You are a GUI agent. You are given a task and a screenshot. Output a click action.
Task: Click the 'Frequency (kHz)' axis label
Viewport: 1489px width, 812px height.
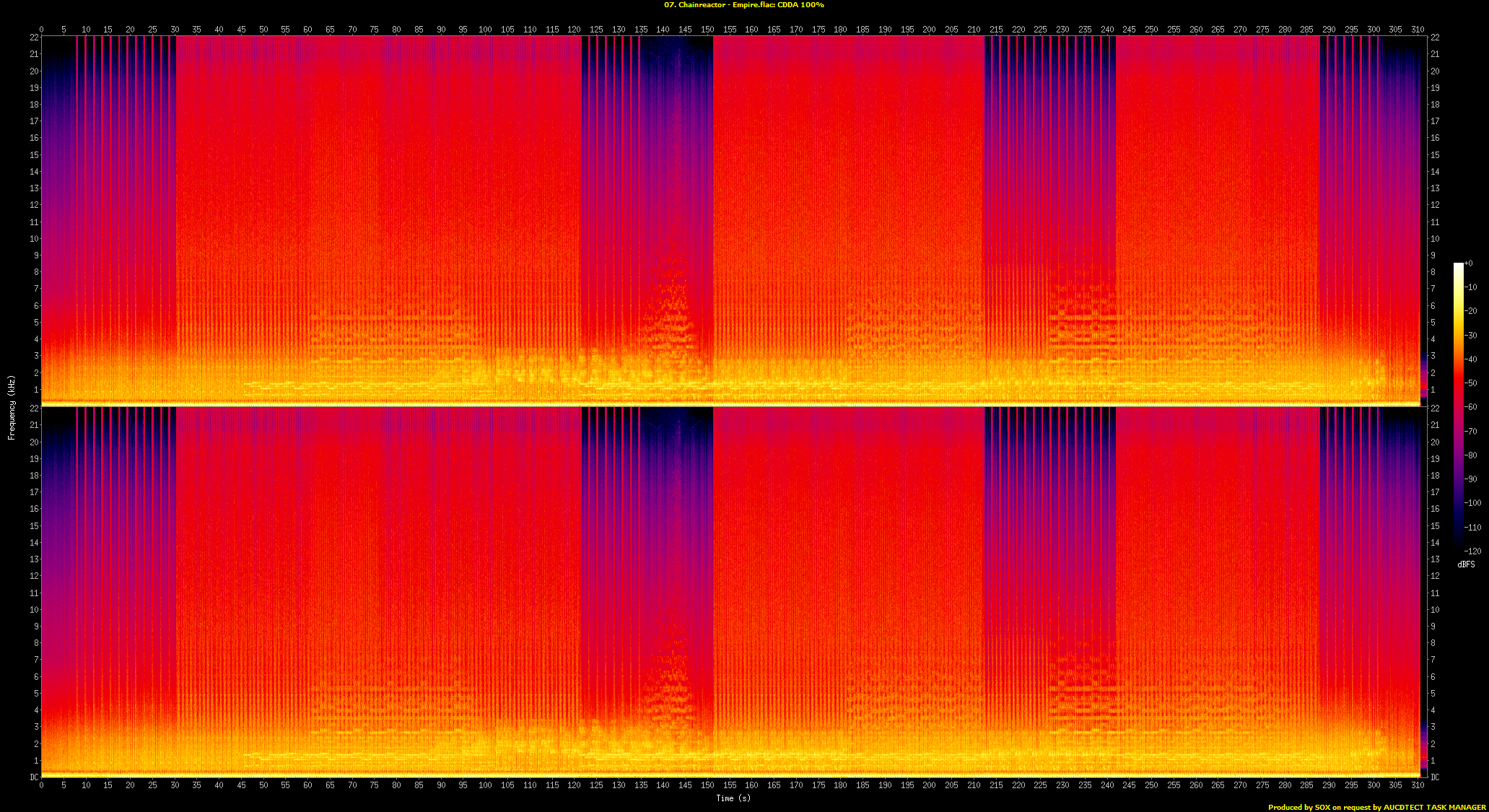[12, 407]
